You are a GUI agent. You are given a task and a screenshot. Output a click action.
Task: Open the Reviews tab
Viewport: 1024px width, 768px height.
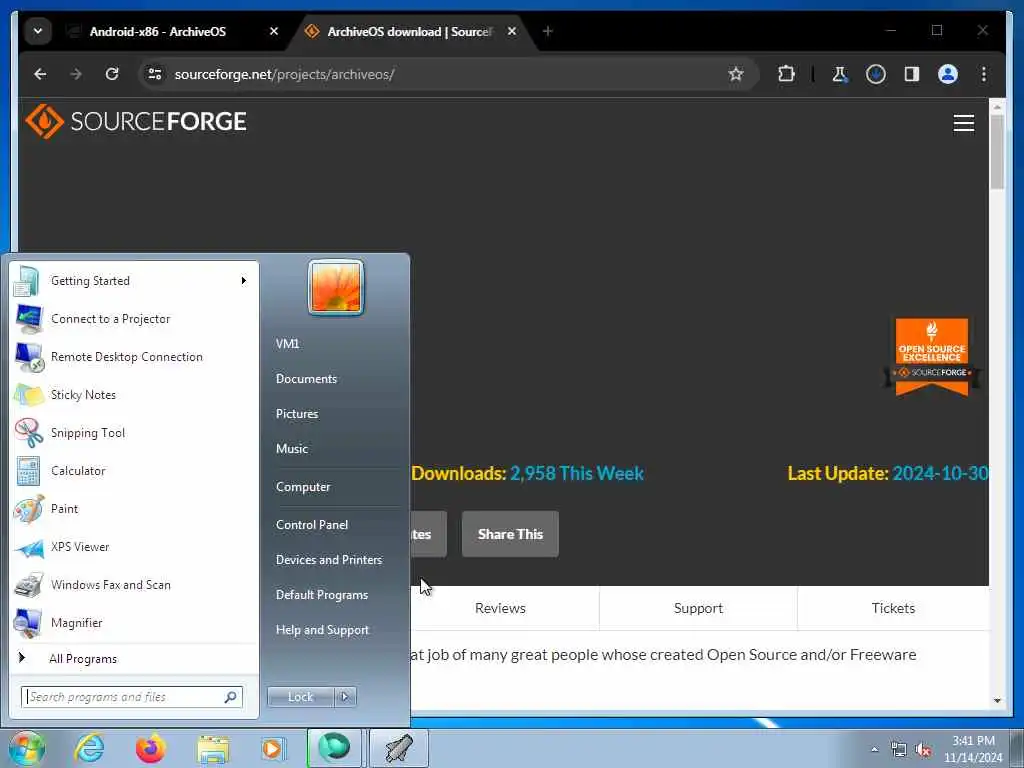[x=500, y=608]
